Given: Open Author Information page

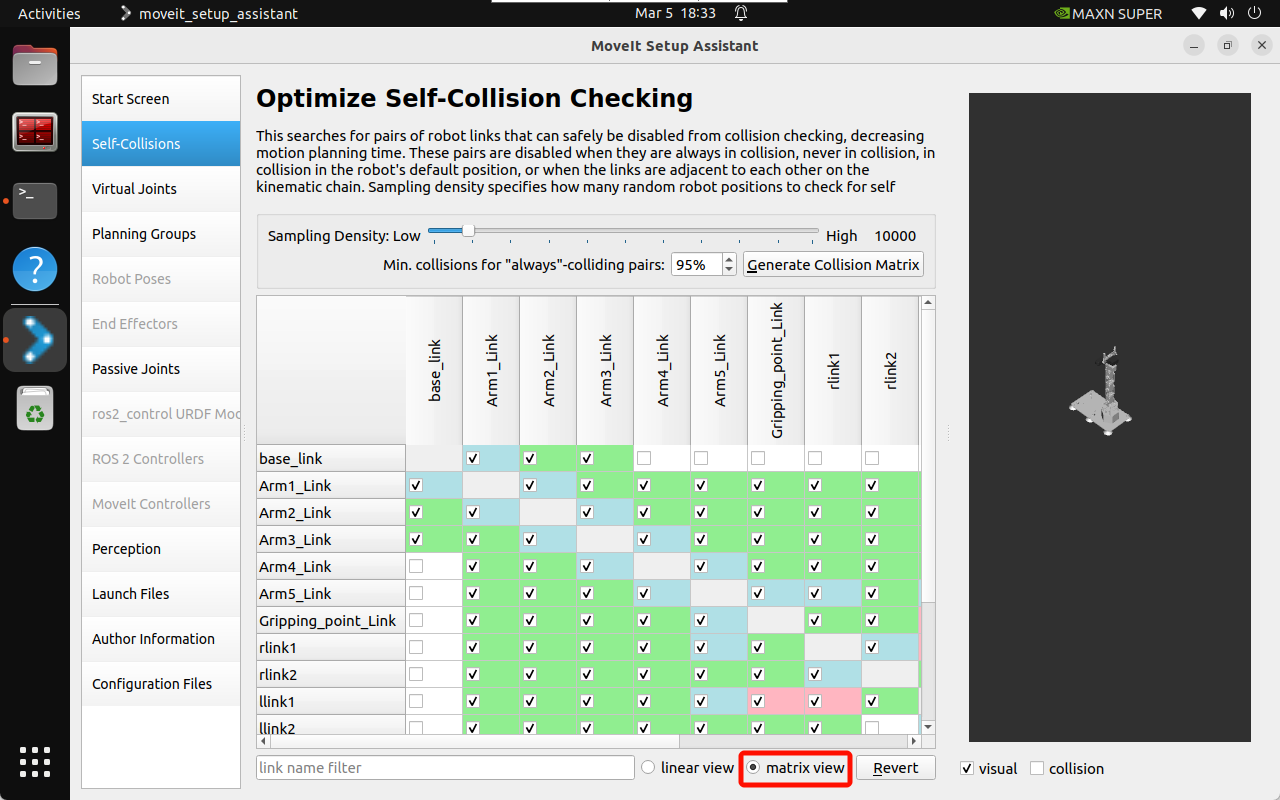Looking at the screenshot, I should tap(161, 639).
